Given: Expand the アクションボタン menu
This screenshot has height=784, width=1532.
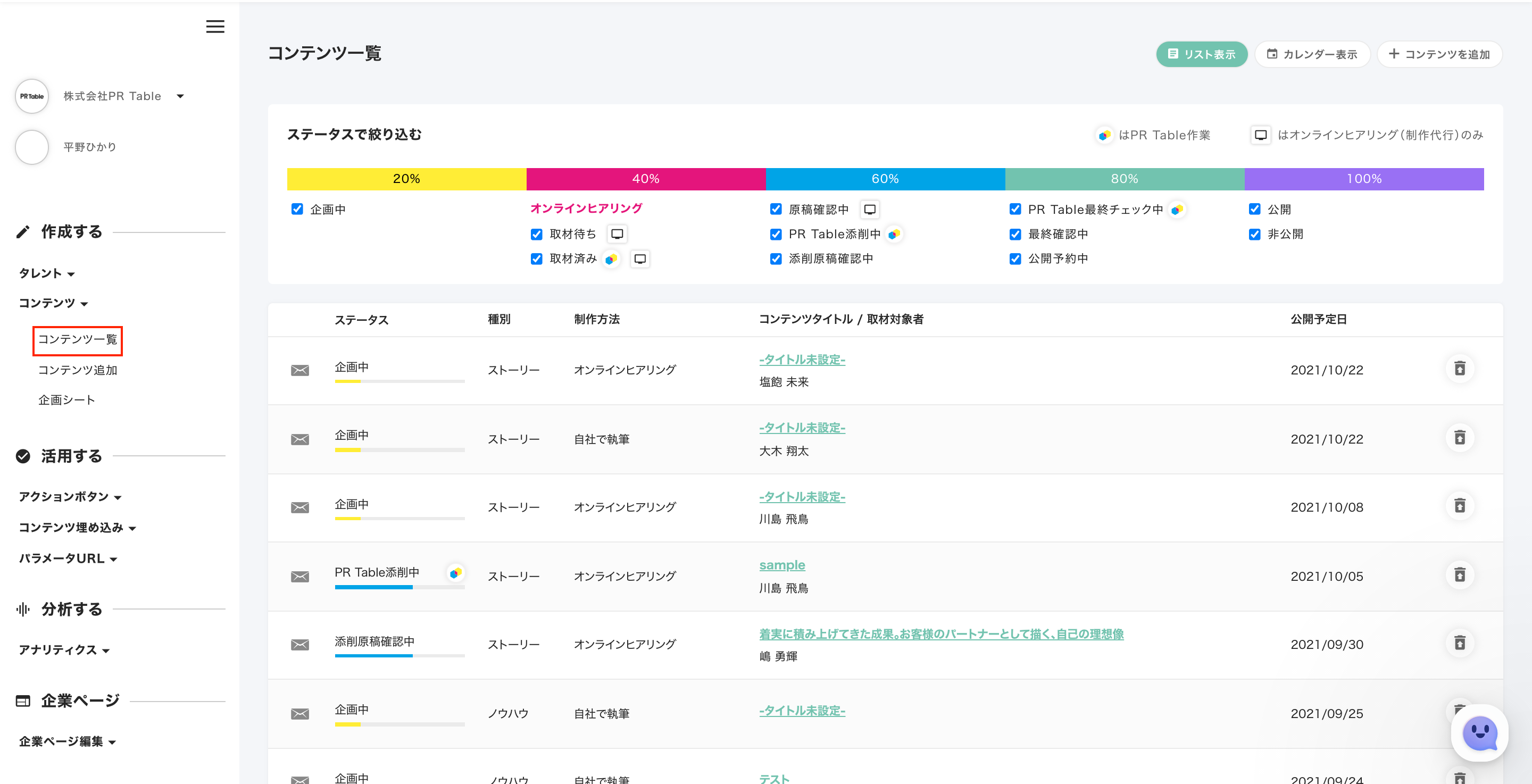Looking at the screenshot, I should pyautogui.click(x=70, y=497).
